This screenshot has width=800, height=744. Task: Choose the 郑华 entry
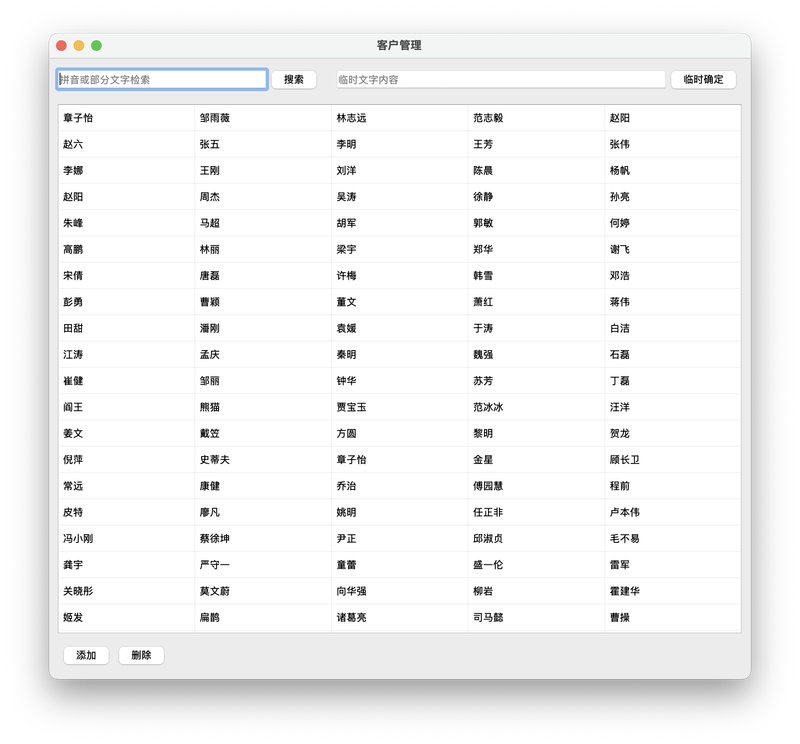[x=537, y=250]
